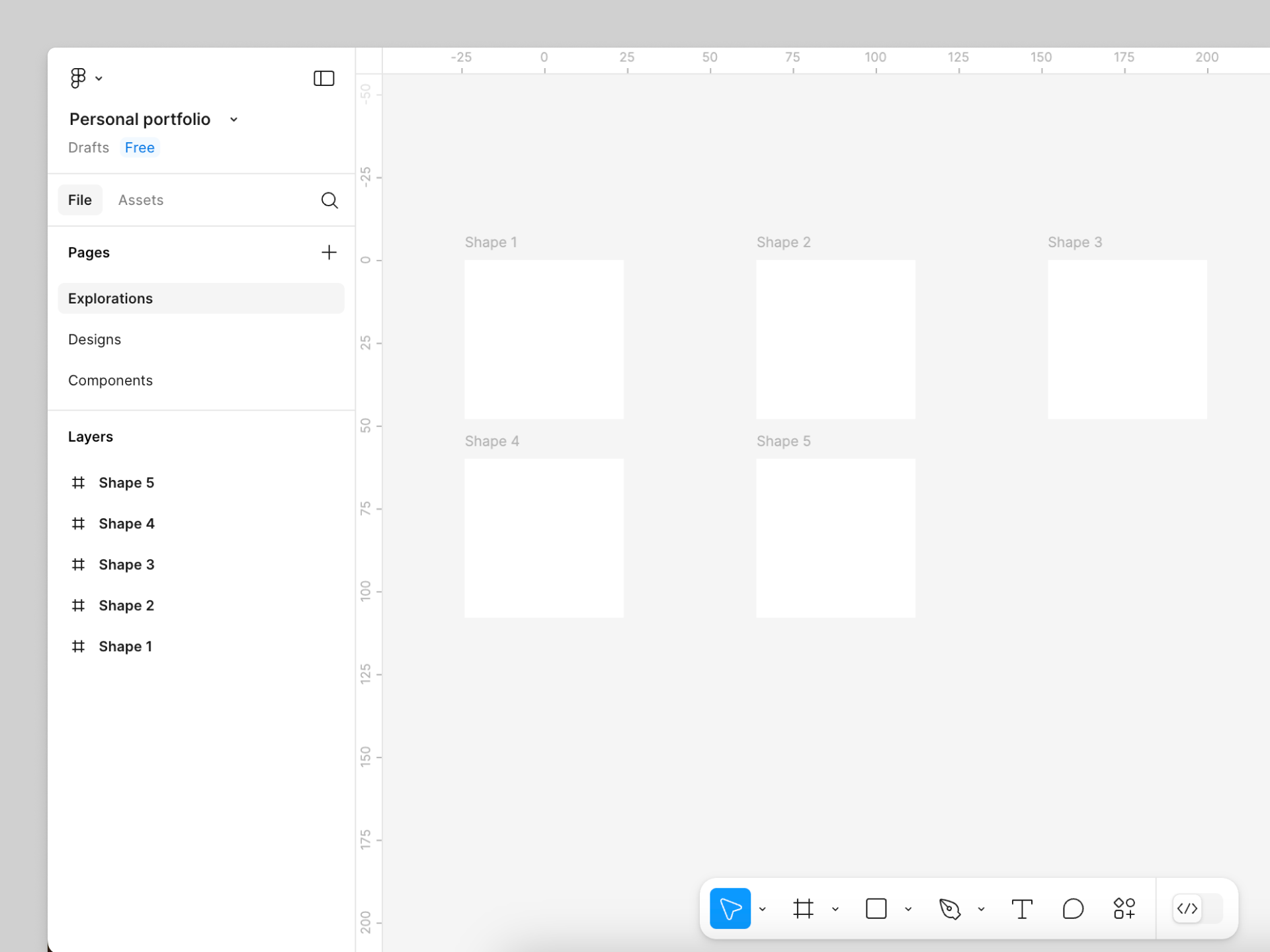Select the Comment tool

point(1072,908)
